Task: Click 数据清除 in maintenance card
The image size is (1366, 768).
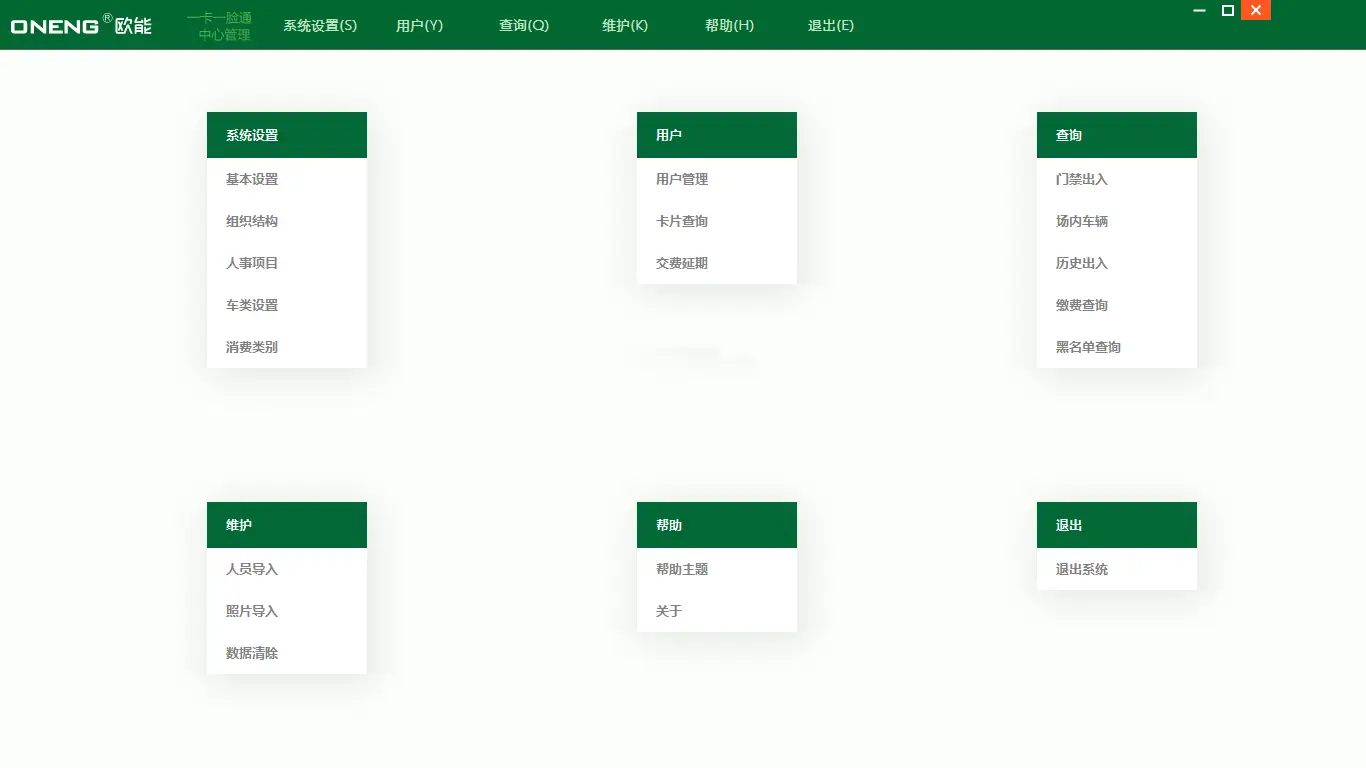Action: pos(252,654)
